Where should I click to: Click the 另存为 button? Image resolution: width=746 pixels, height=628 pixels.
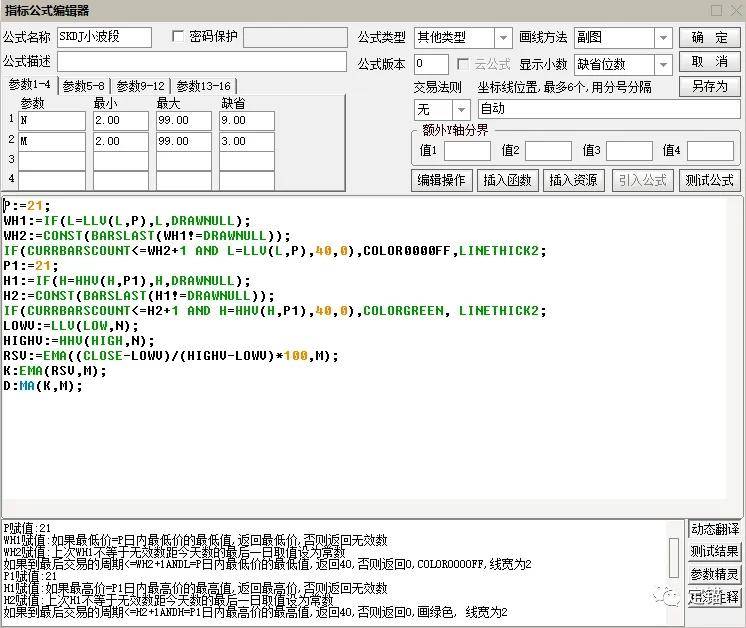pyautogui.click(x=709, y=87)
